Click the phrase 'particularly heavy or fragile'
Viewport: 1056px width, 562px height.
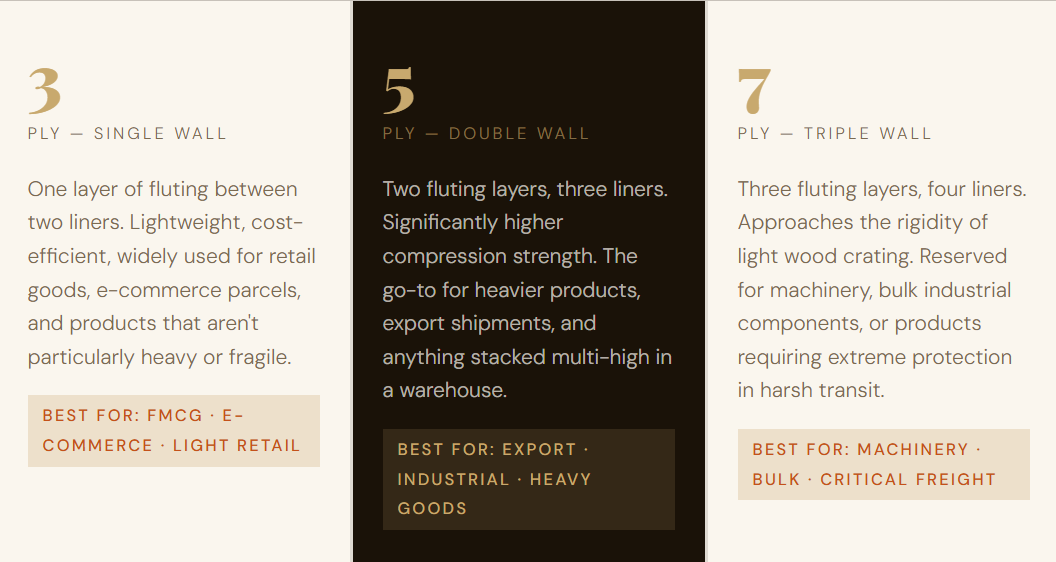coord(160,357)
